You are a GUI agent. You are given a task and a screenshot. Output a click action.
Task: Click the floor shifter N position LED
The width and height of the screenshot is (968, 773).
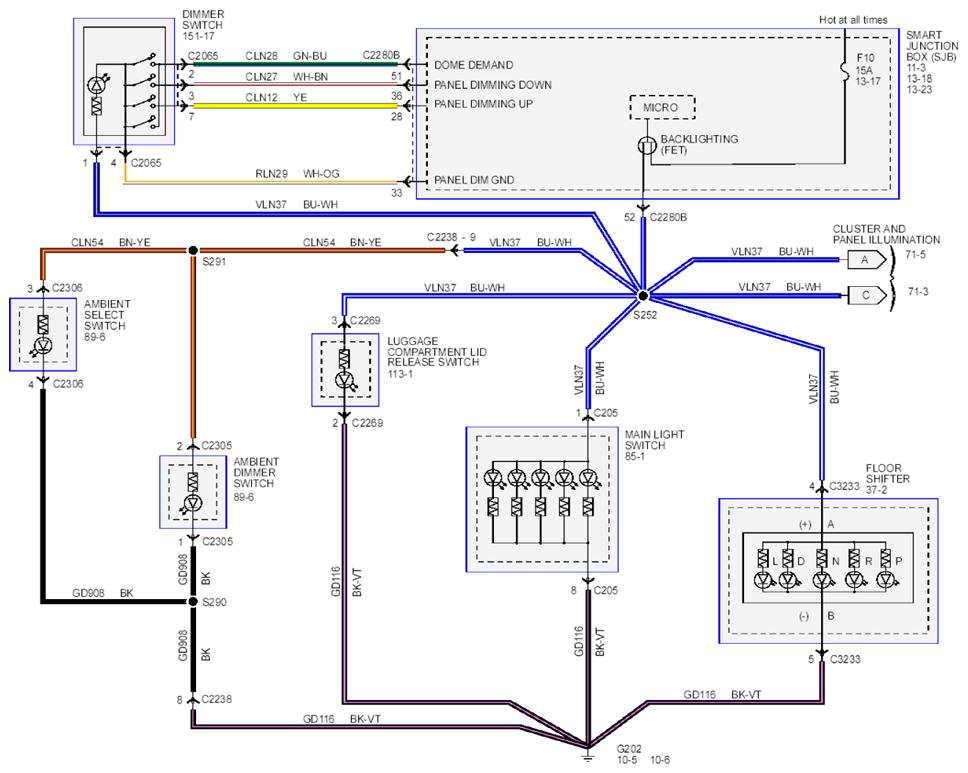[x=822, y=580]
